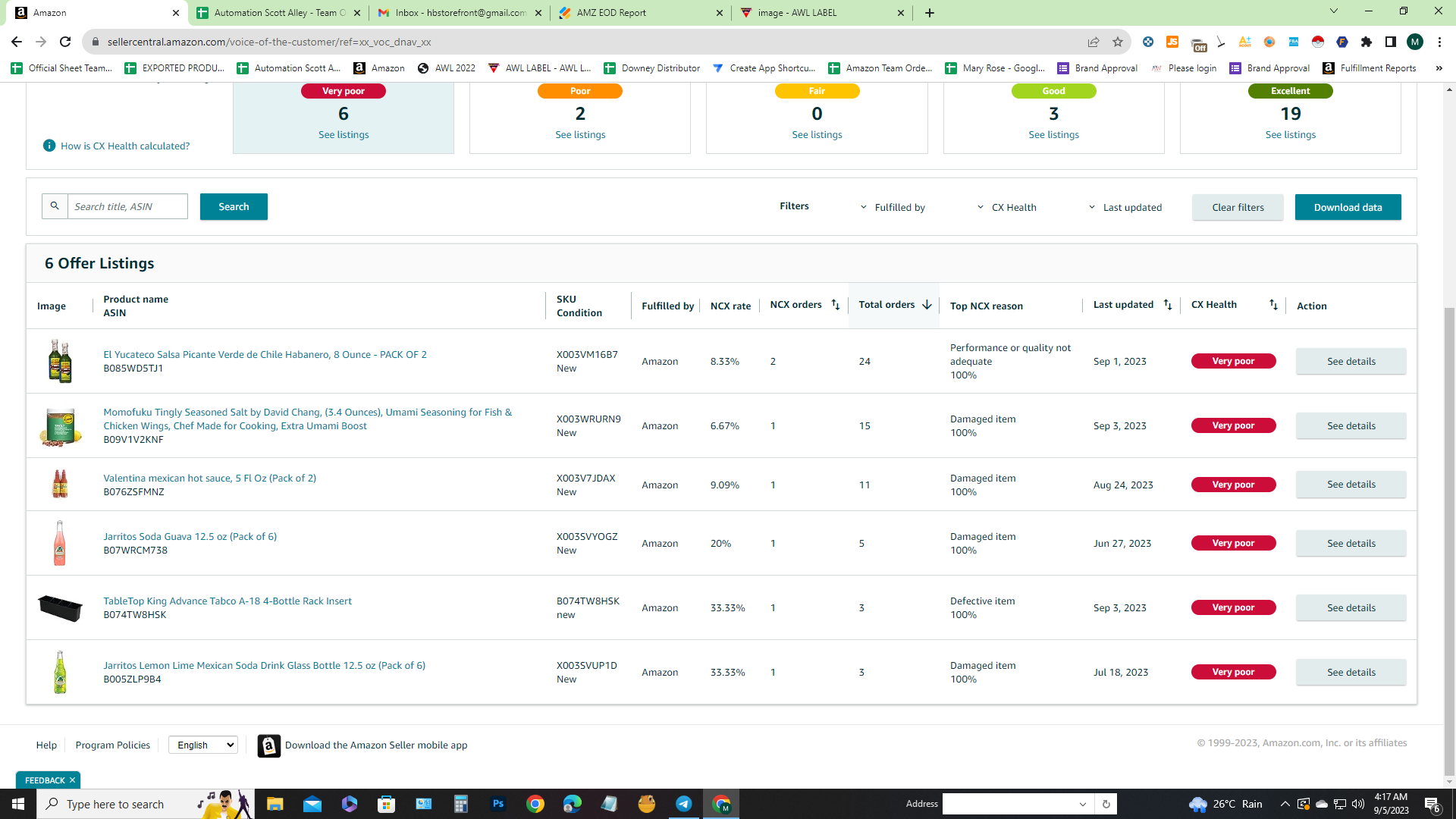Screen dimensions: 1456x819
Task: Open the Valentina mexican hot sauce product link
Action: pos(209,478)
